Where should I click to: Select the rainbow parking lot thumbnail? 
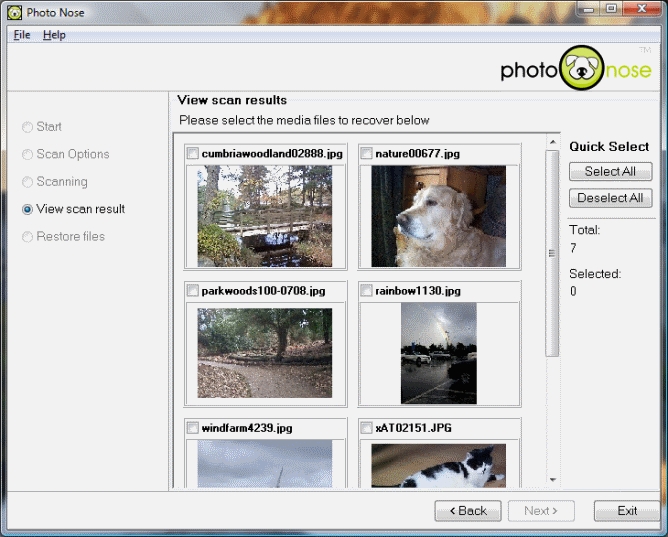[438, 353]
